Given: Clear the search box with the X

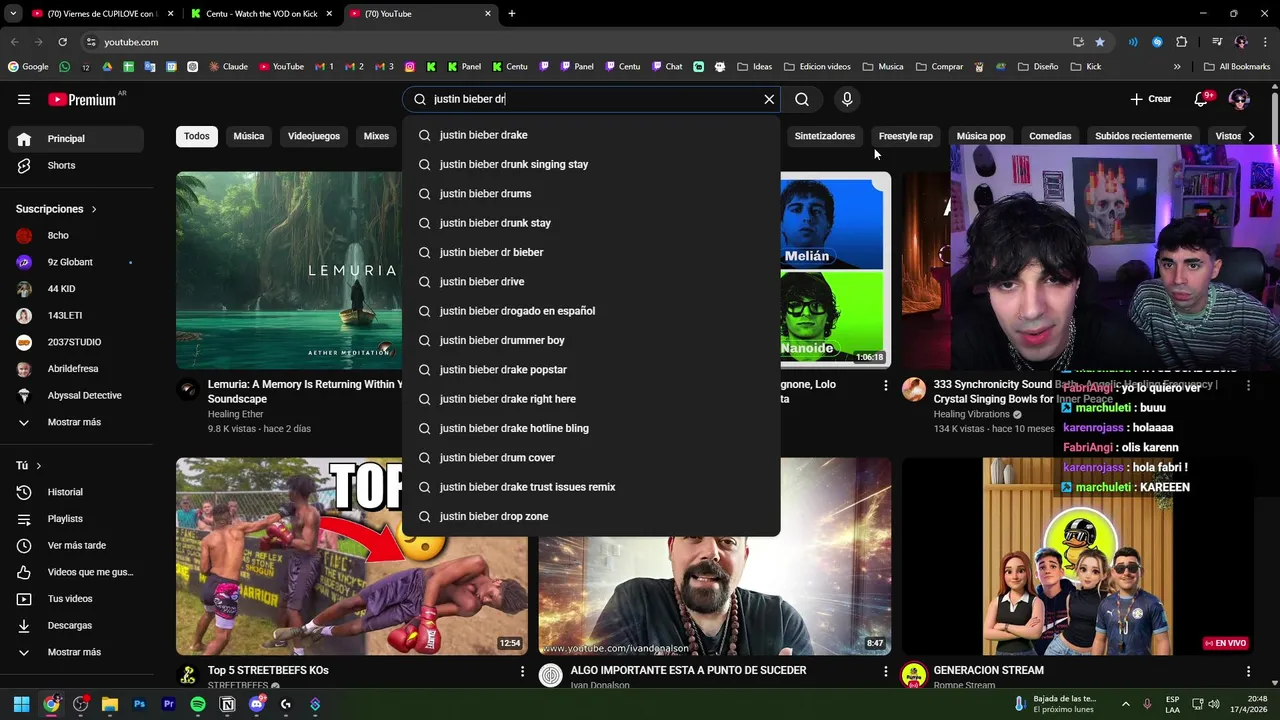Looking at the screenshot, I should click(x=769, y=99).
